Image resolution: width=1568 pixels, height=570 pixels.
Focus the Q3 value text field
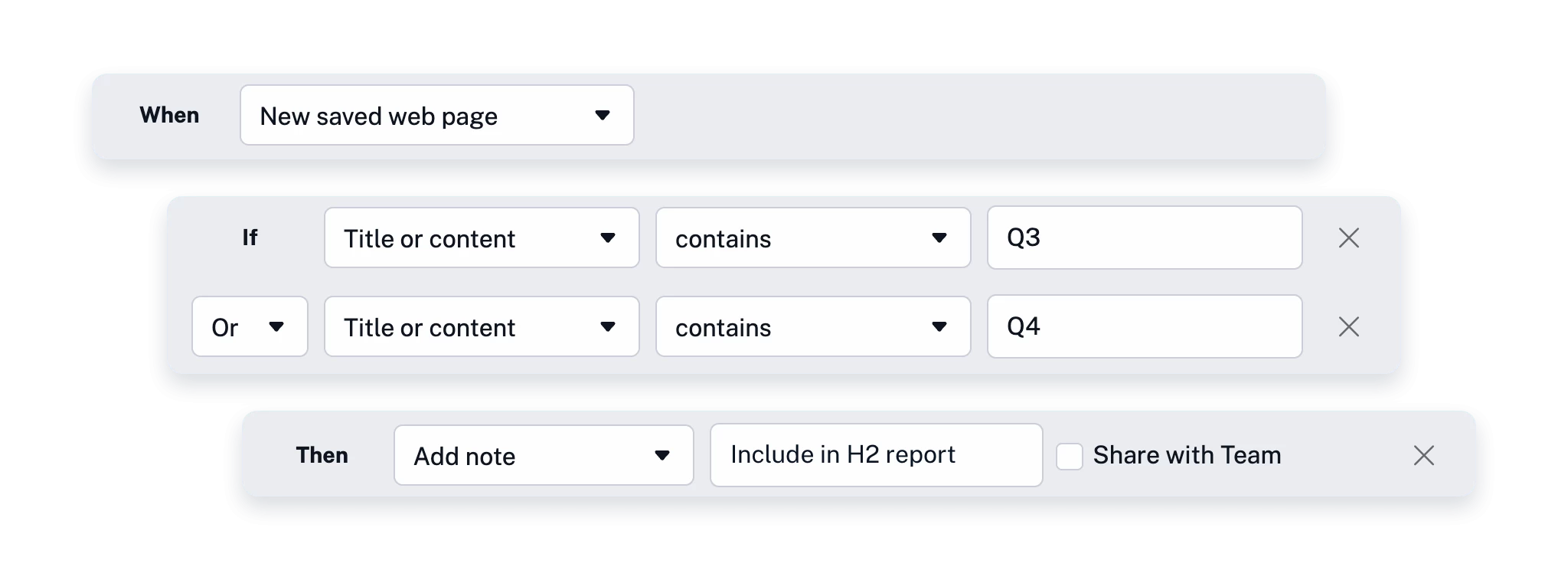pyautogui.click(x=1144, y=238)
